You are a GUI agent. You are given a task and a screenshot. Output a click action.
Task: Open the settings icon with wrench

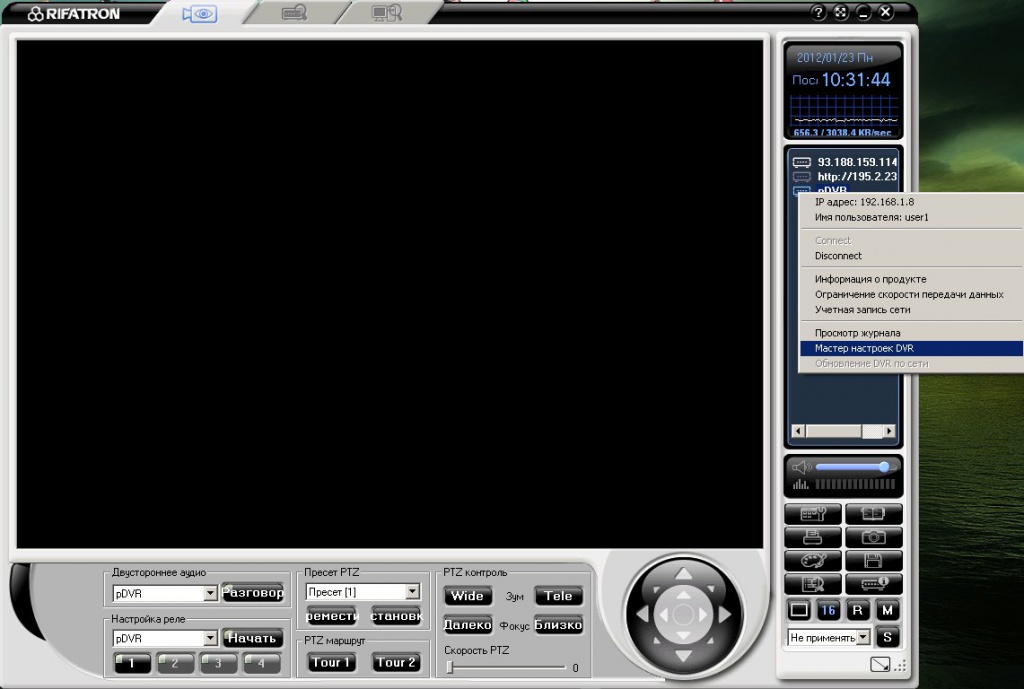(813, 514)
